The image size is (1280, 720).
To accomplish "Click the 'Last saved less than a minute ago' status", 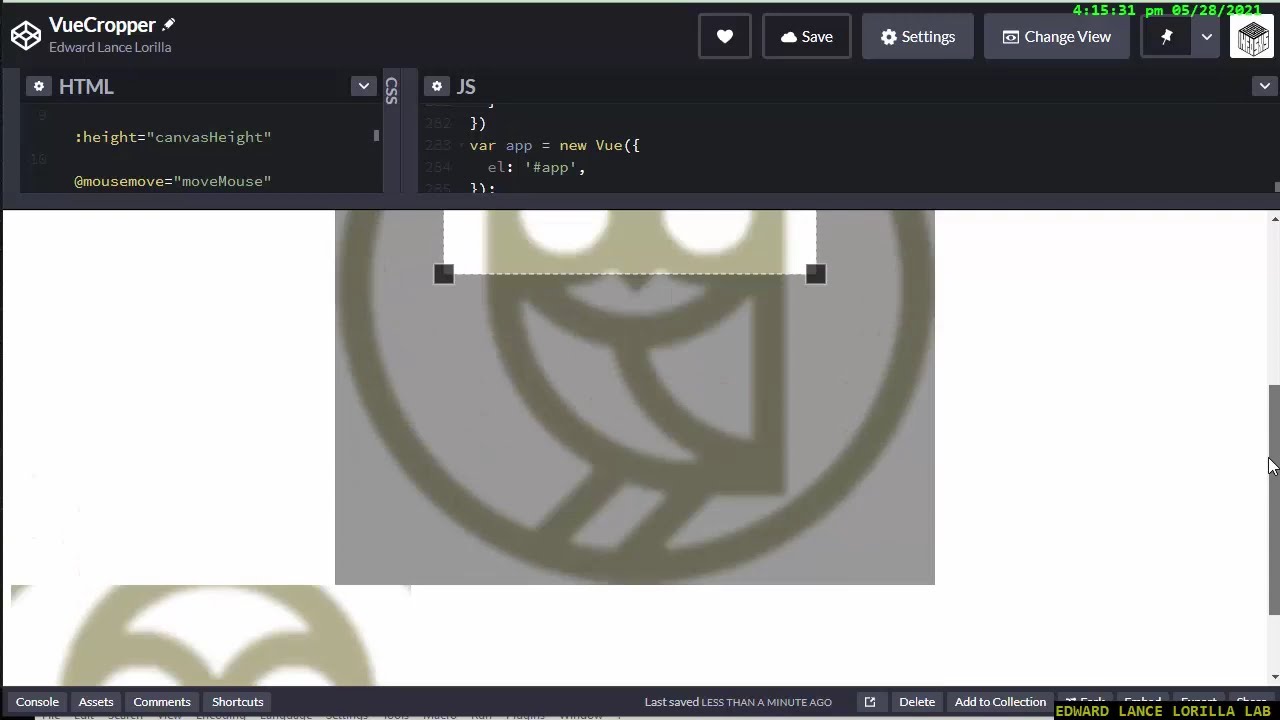I will click(x=738, y=702).
